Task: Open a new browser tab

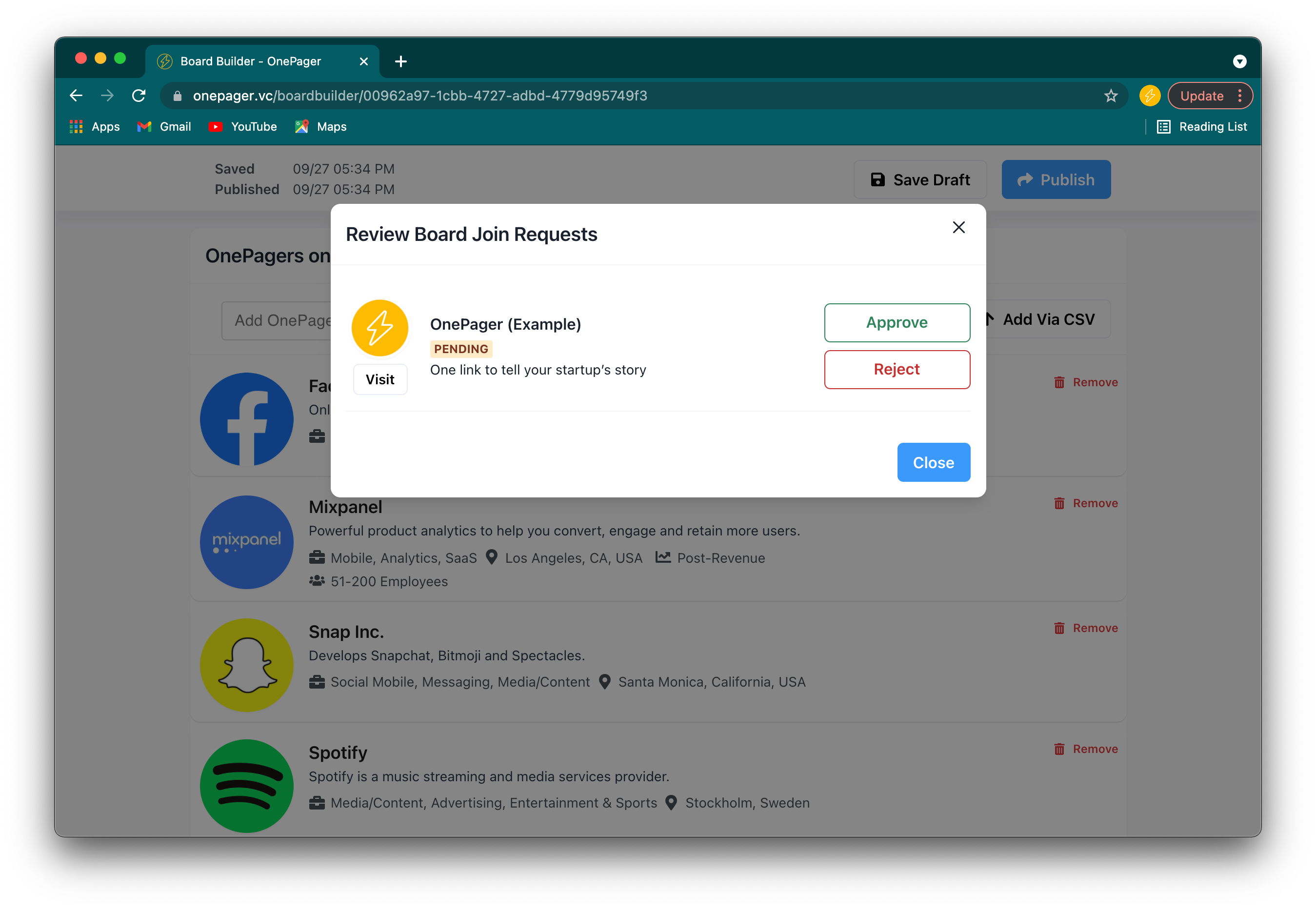Action: [400, 61]
